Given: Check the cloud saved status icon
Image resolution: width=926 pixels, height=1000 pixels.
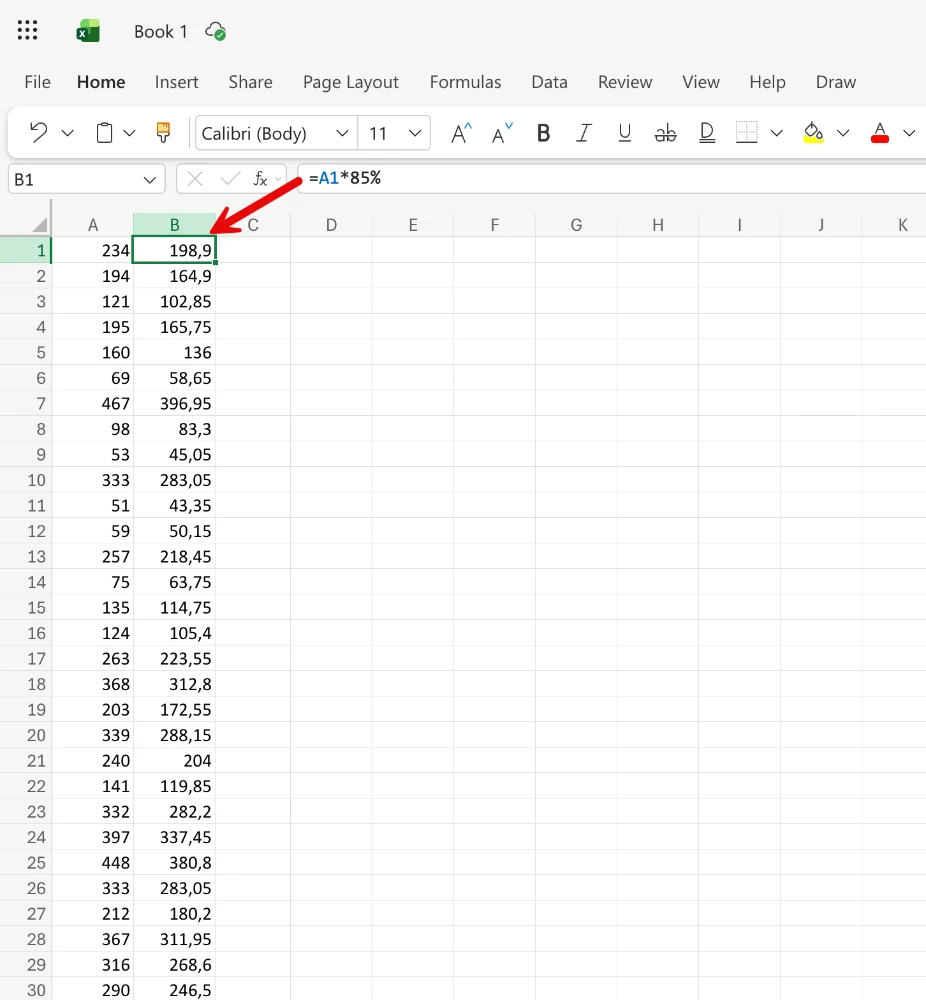Looking at the screenshot, I should pos(216,31).
